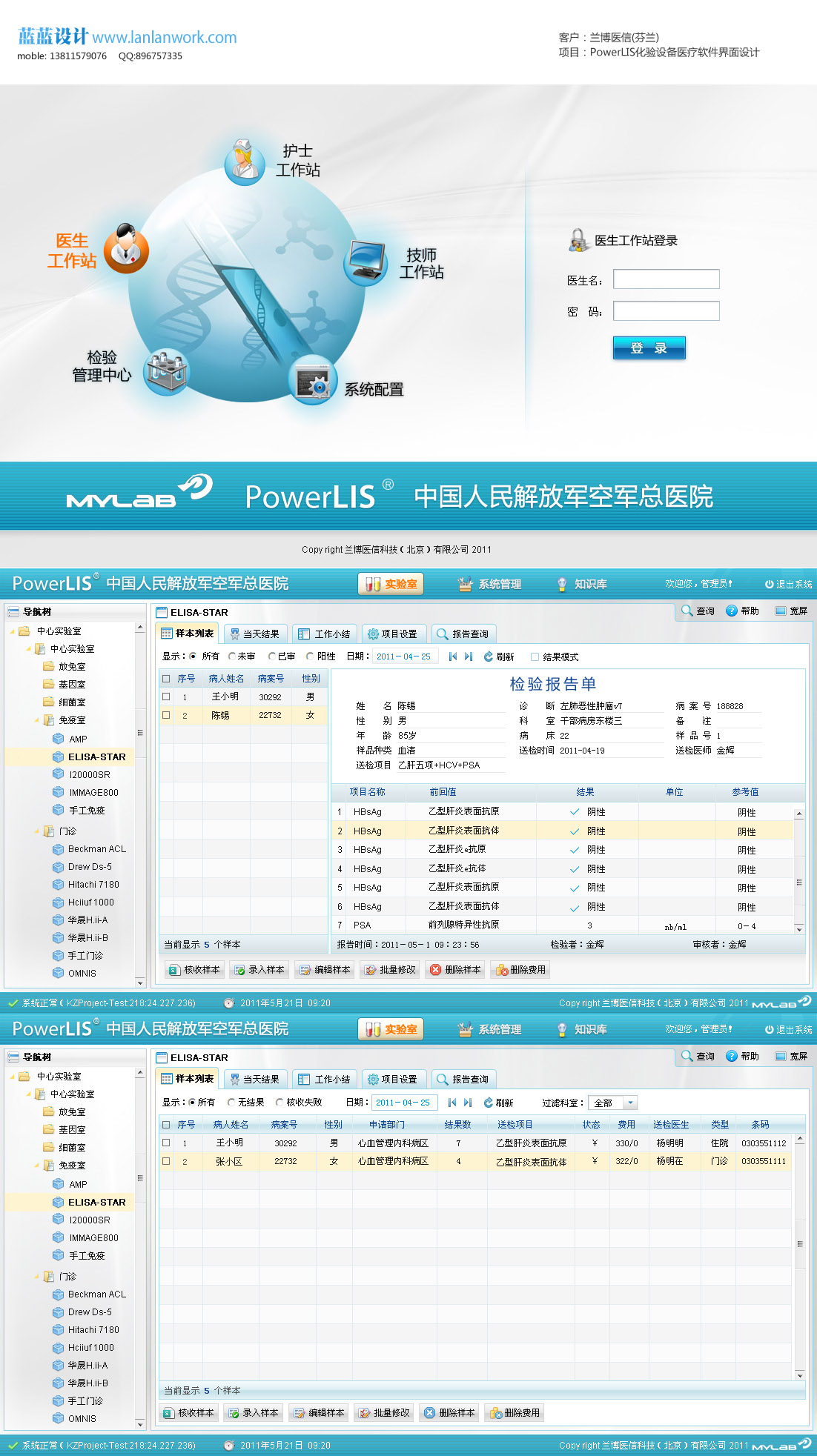Select the PSA 前列腺特异性抗原 result row
The image size is (817, 1456).
[563, 925]
